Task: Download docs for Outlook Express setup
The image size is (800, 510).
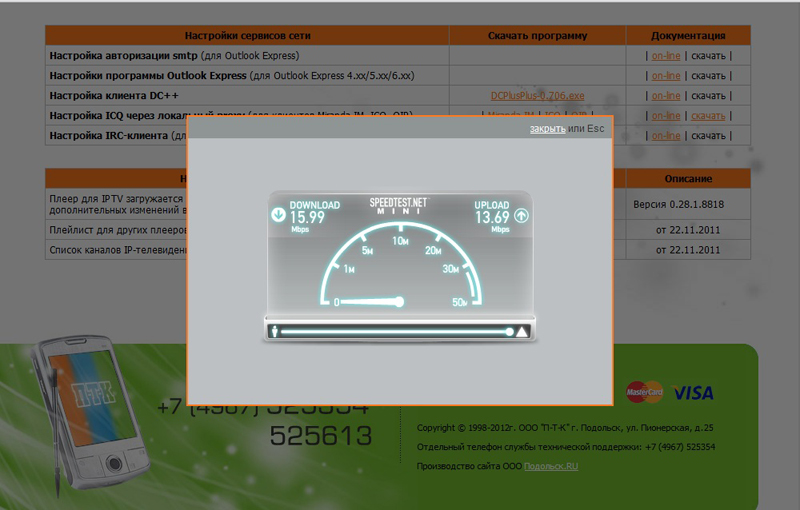Action: (x=708, y=76)
